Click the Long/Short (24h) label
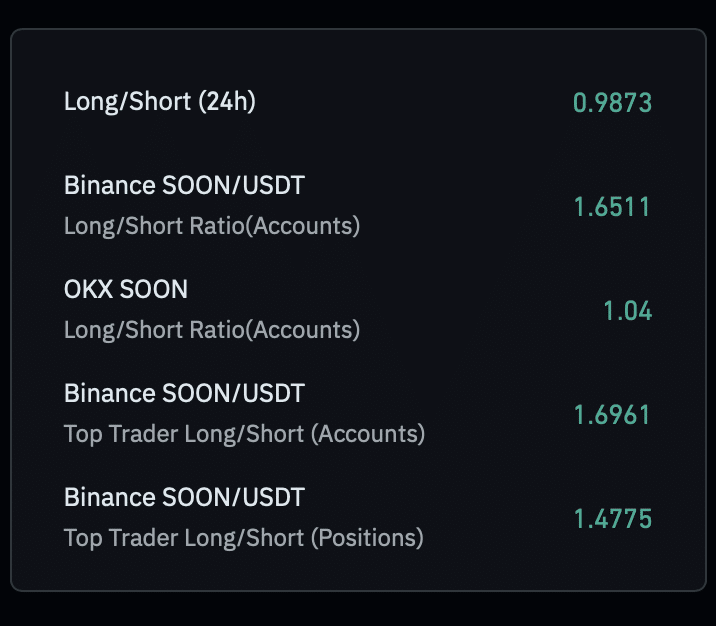This screenshot has height=626, width=716. tap(160, 101)
